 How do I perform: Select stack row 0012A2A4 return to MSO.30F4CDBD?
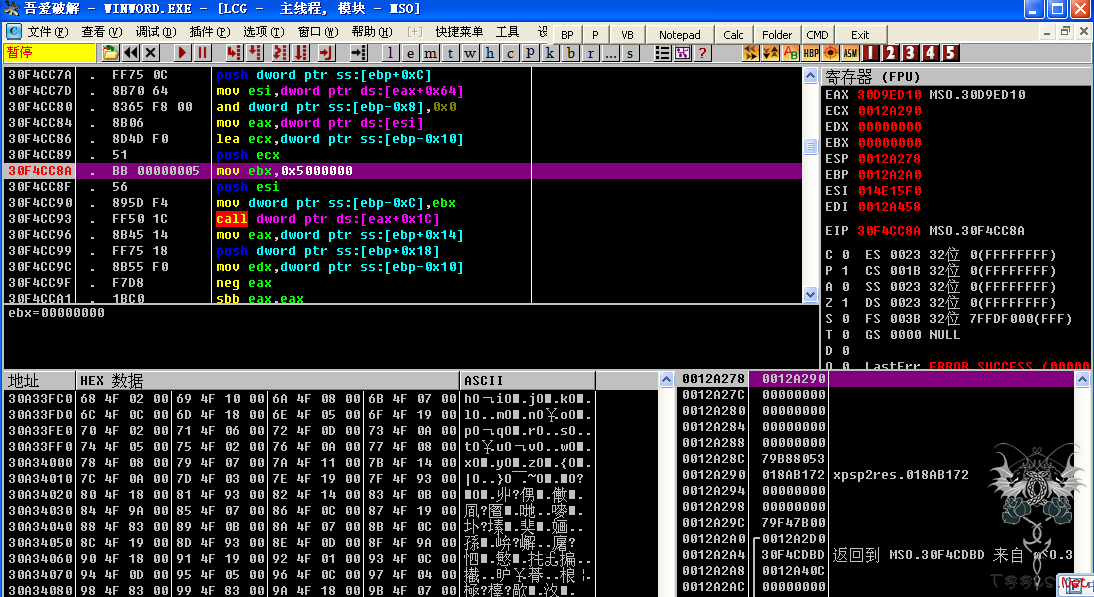point(876,555)
